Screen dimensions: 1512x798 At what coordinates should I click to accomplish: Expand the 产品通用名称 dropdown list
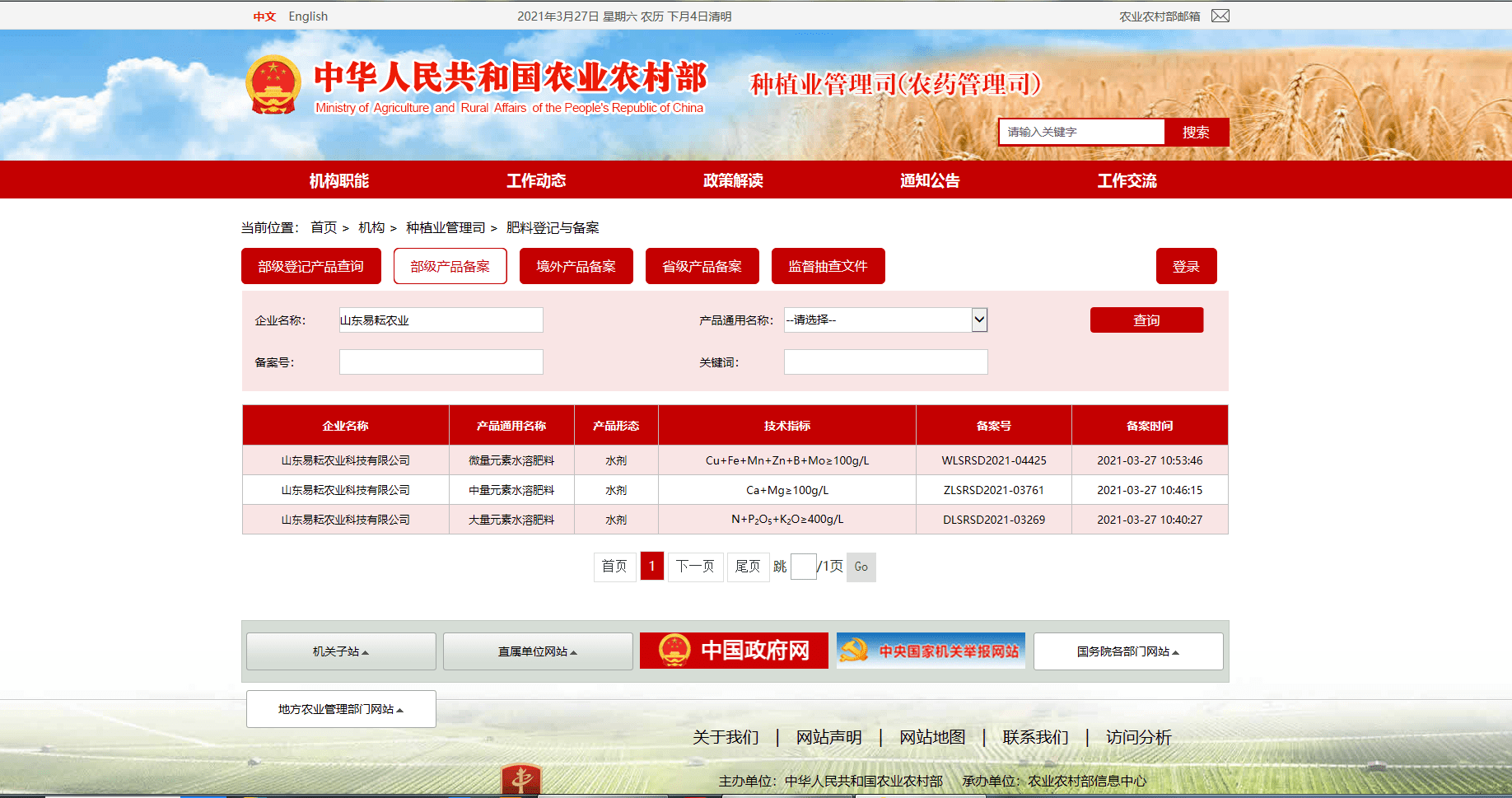click(x=978, y=320)
